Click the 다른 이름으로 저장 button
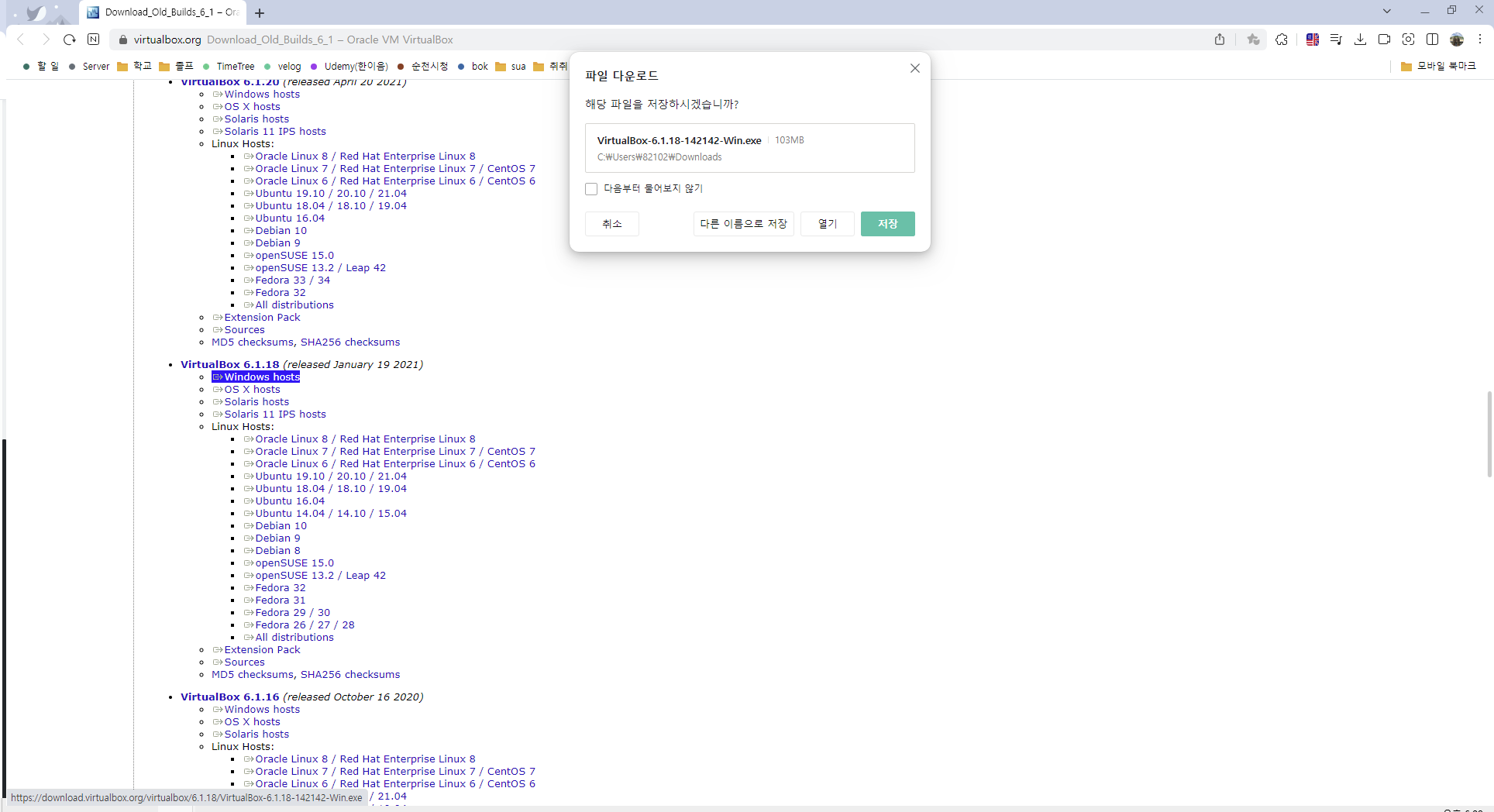This screenshot has height=812, width=1494. coord(744,224)
